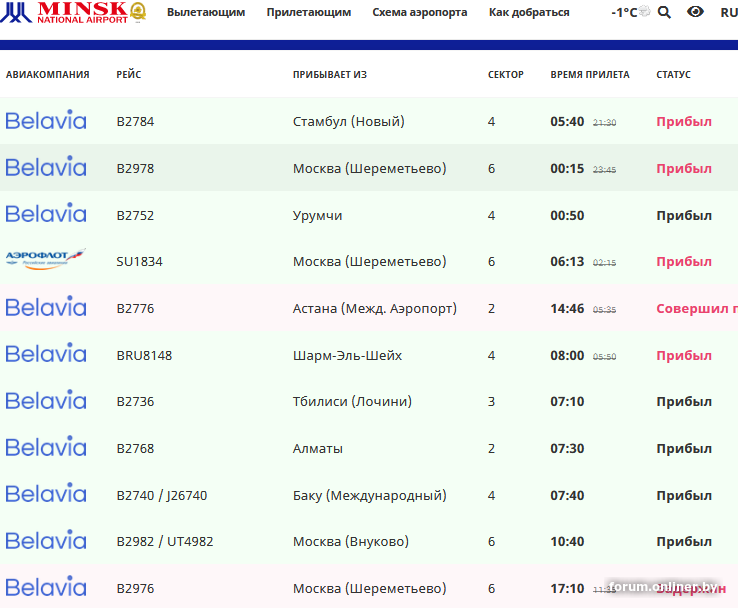Click arrival time 06:13

pos(567,262)
